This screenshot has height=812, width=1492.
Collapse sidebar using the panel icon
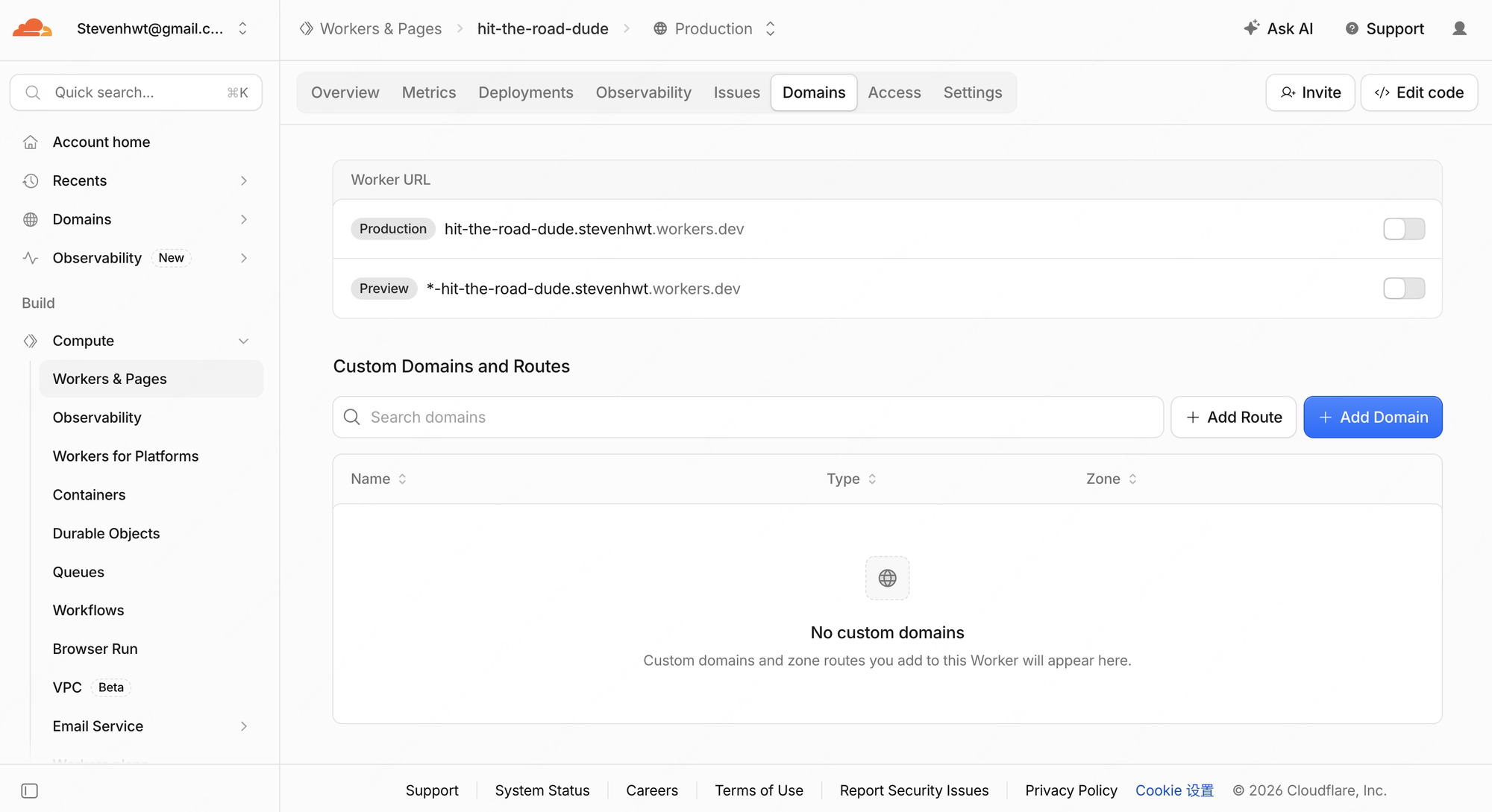(x=30, y=790)
